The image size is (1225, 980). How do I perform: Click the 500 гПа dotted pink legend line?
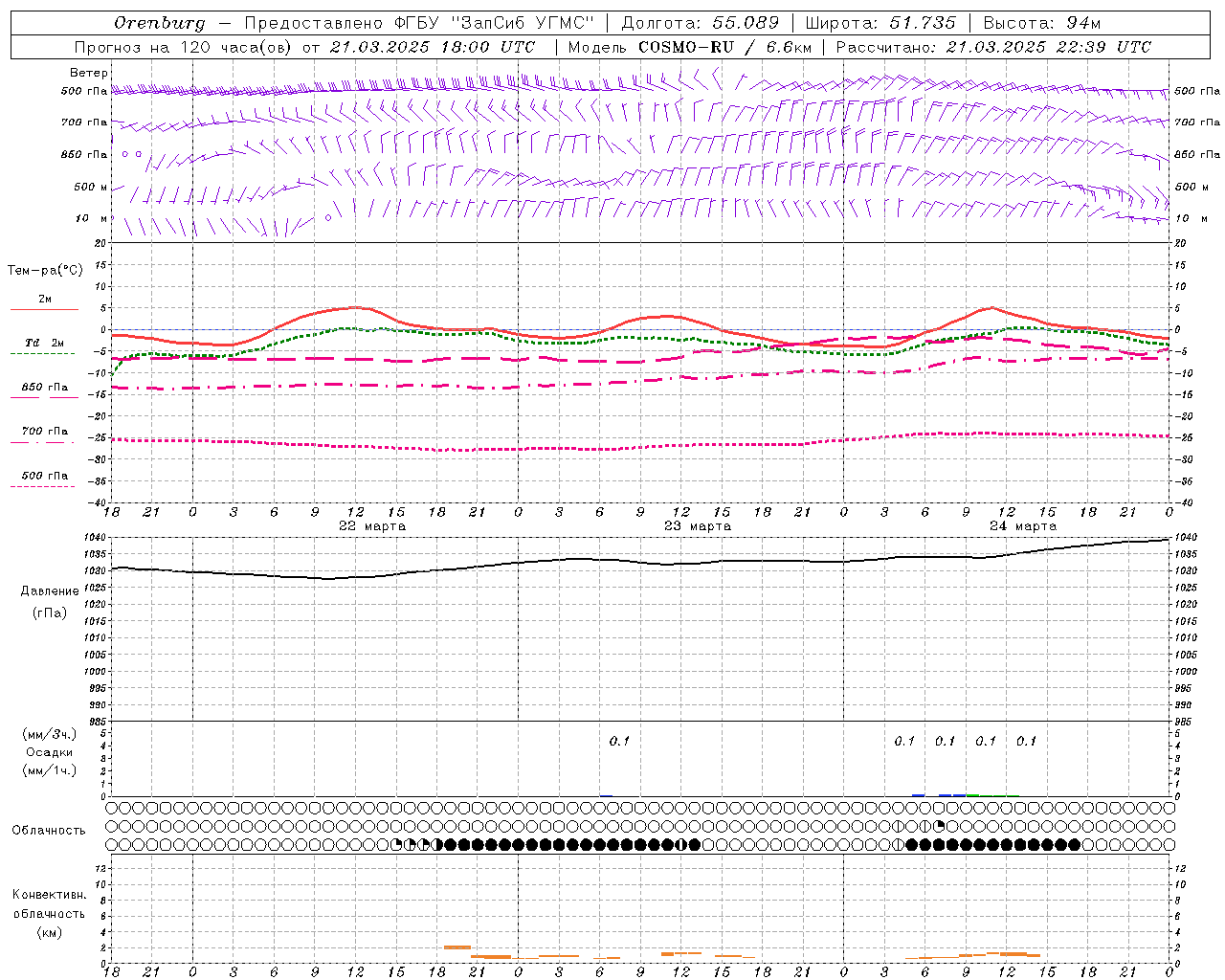[42, 486]
